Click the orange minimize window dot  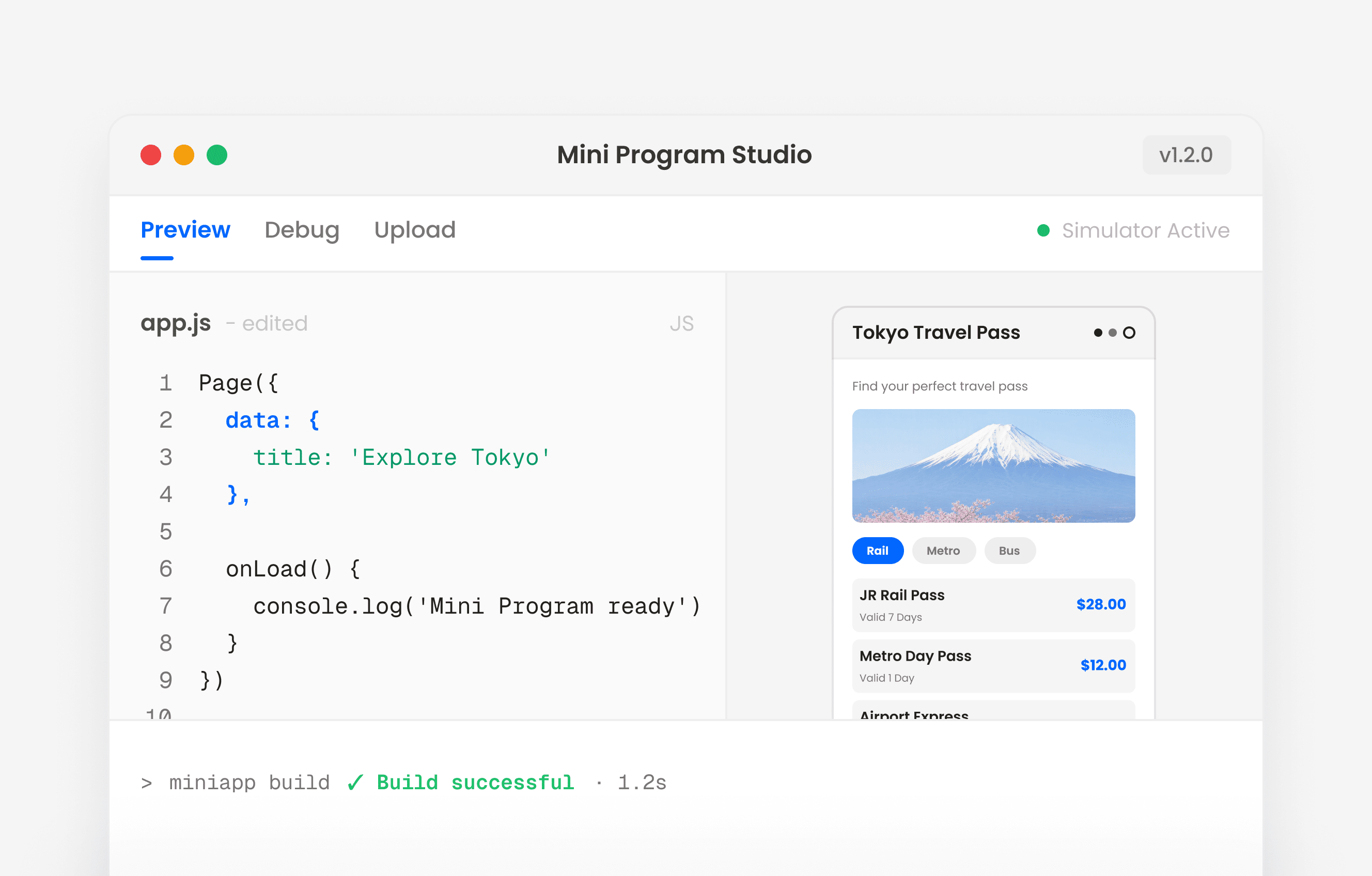click(x=184, y=155)
